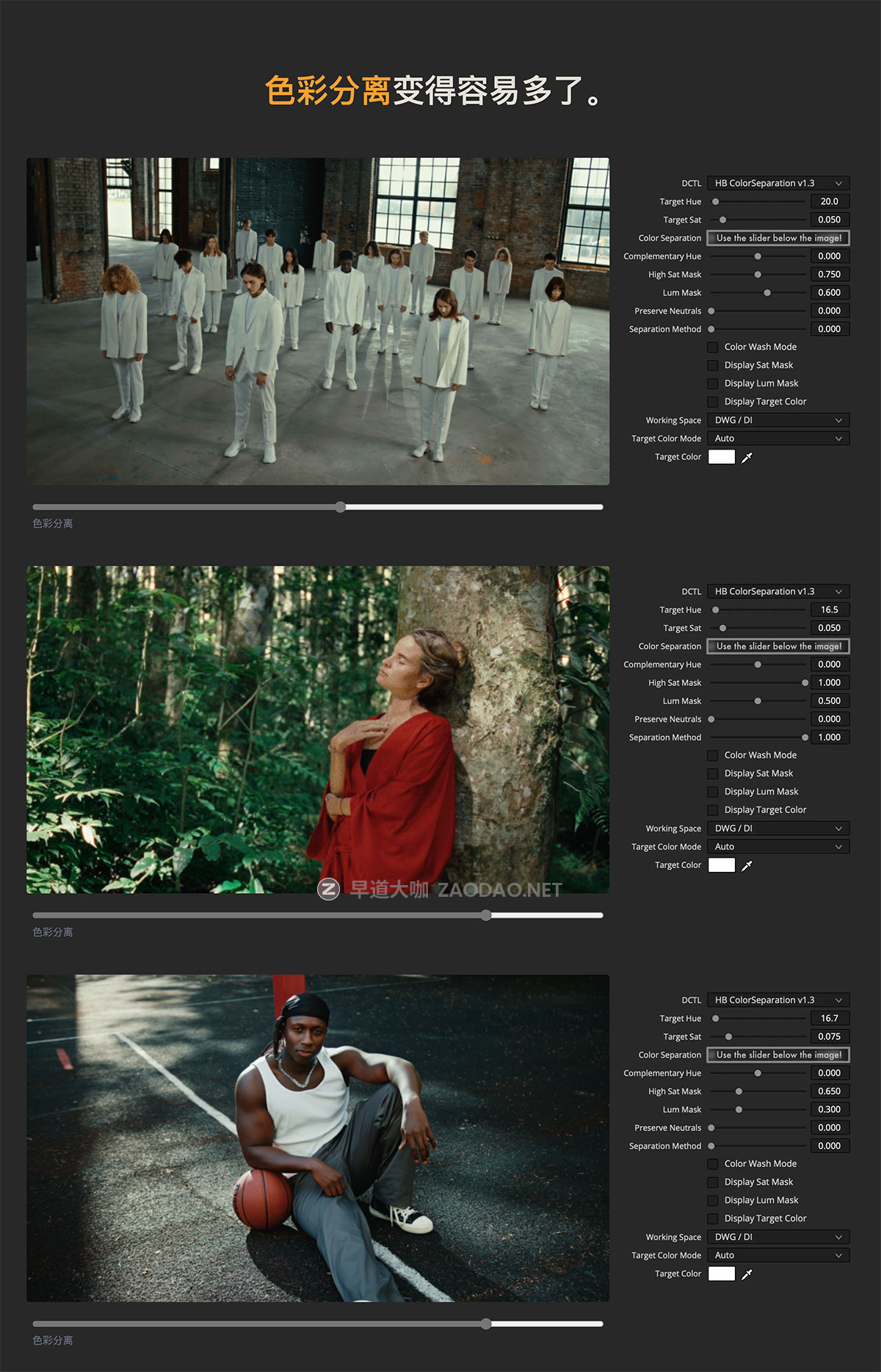
Task: Click the High Sat Mask slider knob in warehouse panel
Action: [x=758, y=275]
